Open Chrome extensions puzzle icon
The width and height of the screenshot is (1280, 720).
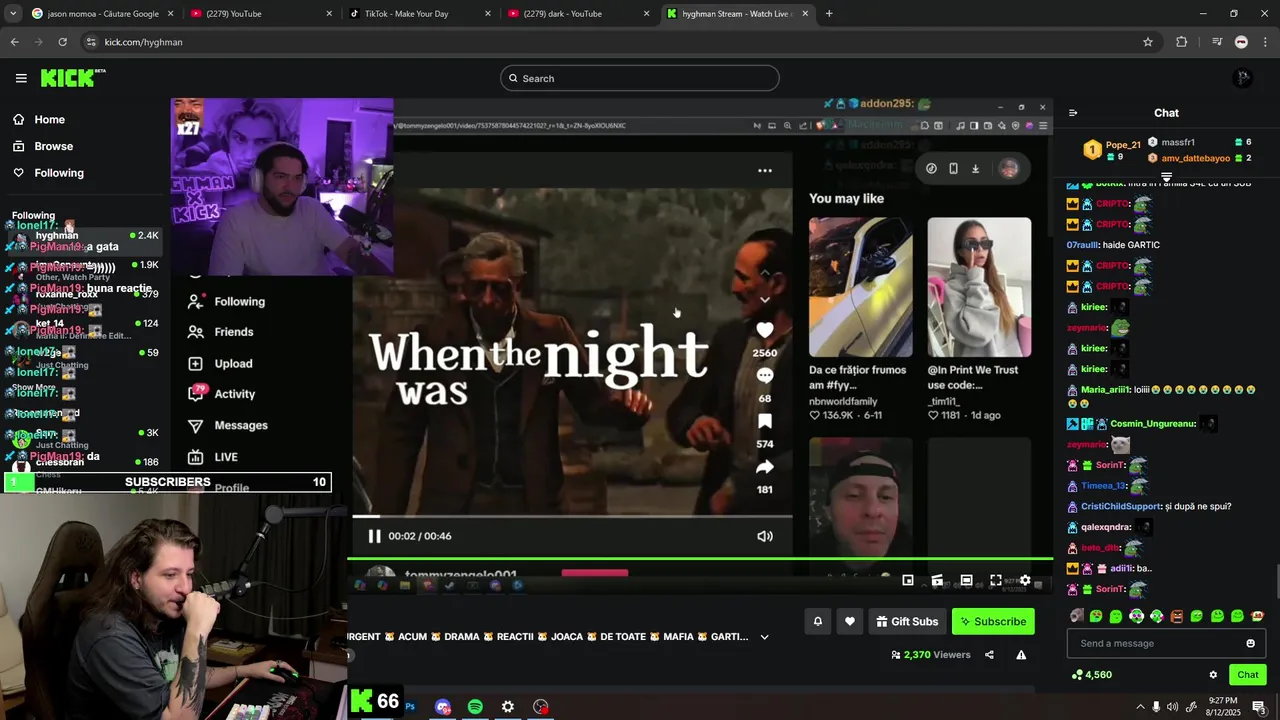tap(1182, 42)
